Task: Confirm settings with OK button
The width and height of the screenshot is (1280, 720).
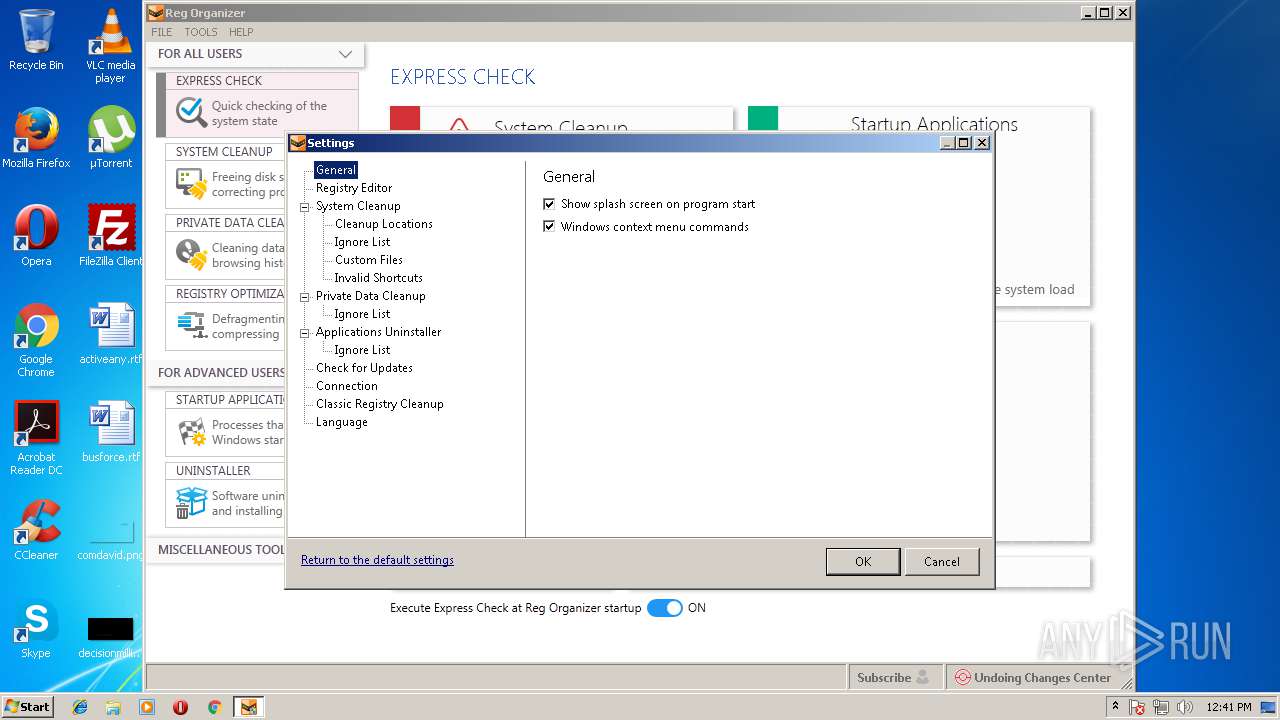Action: (863, 562)
